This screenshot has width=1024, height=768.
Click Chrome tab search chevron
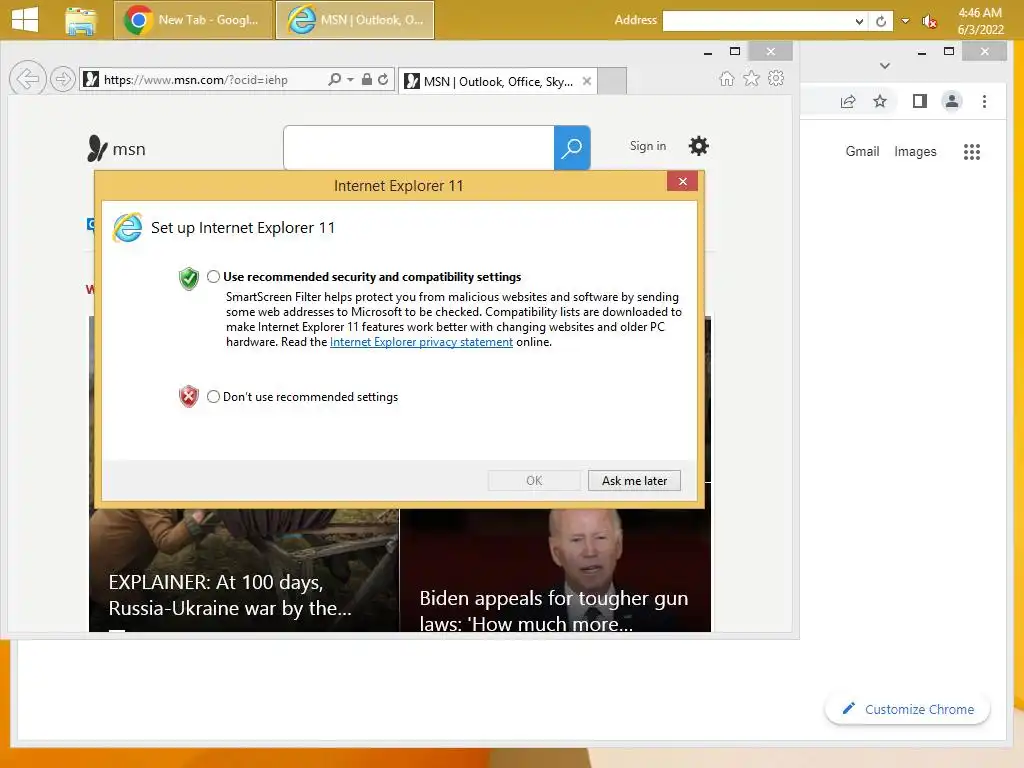(x=885, y=66)
